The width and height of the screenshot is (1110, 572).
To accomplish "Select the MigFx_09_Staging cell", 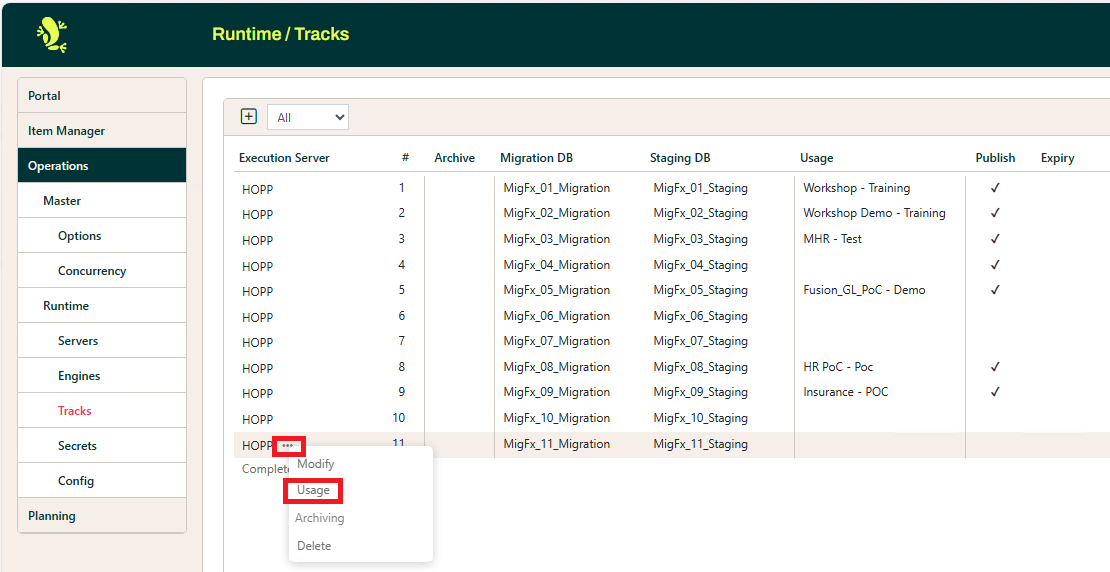I will click(x=700, y=392).
